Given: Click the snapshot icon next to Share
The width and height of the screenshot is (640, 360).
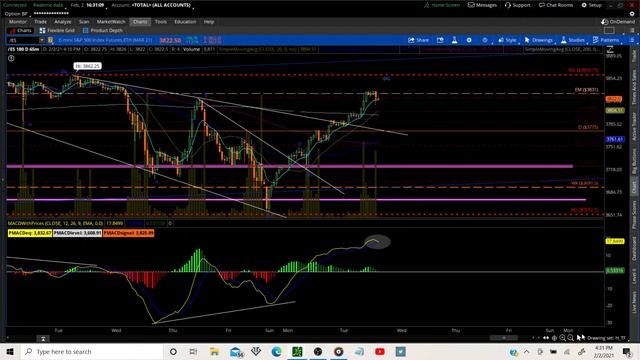Looking at the screenshot, I should (x=440, y=40).
